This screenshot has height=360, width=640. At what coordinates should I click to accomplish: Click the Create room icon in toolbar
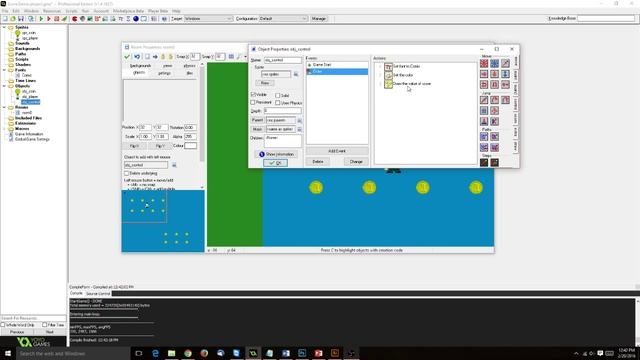pyautogui.click(x=144, y=19)
